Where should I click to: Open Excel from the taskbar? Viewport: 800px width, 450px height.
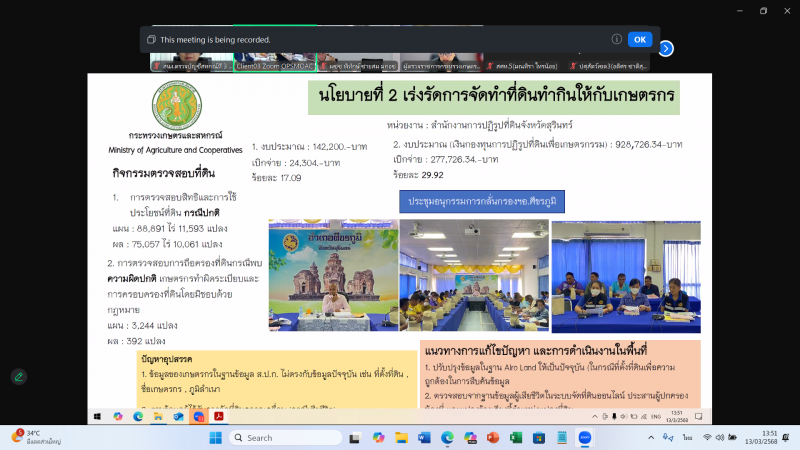click(516, 438)
